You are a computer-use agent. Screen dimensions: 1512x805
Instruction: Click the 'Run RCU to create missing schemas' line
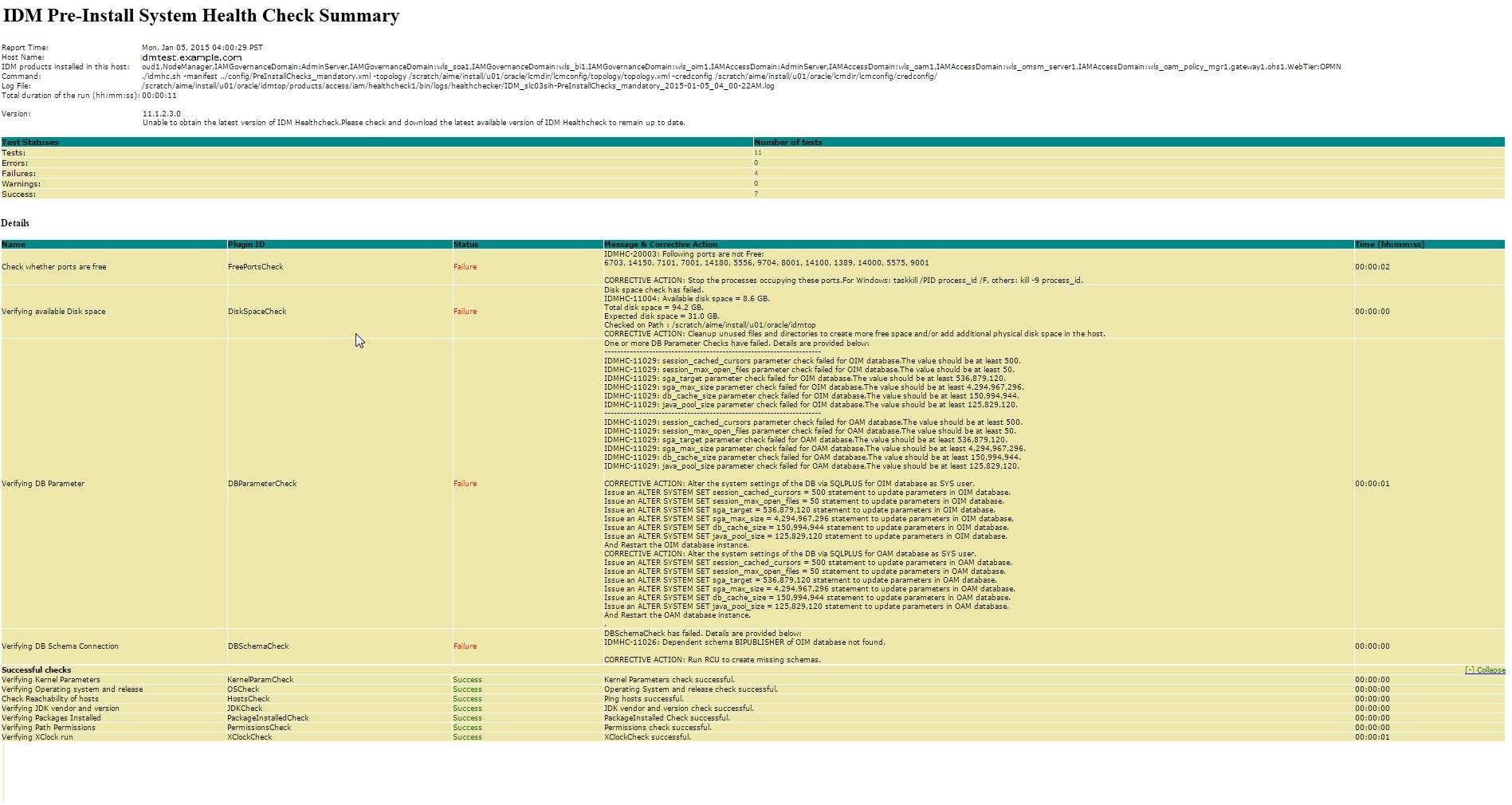pyautogui.click(x=713, y=660)
